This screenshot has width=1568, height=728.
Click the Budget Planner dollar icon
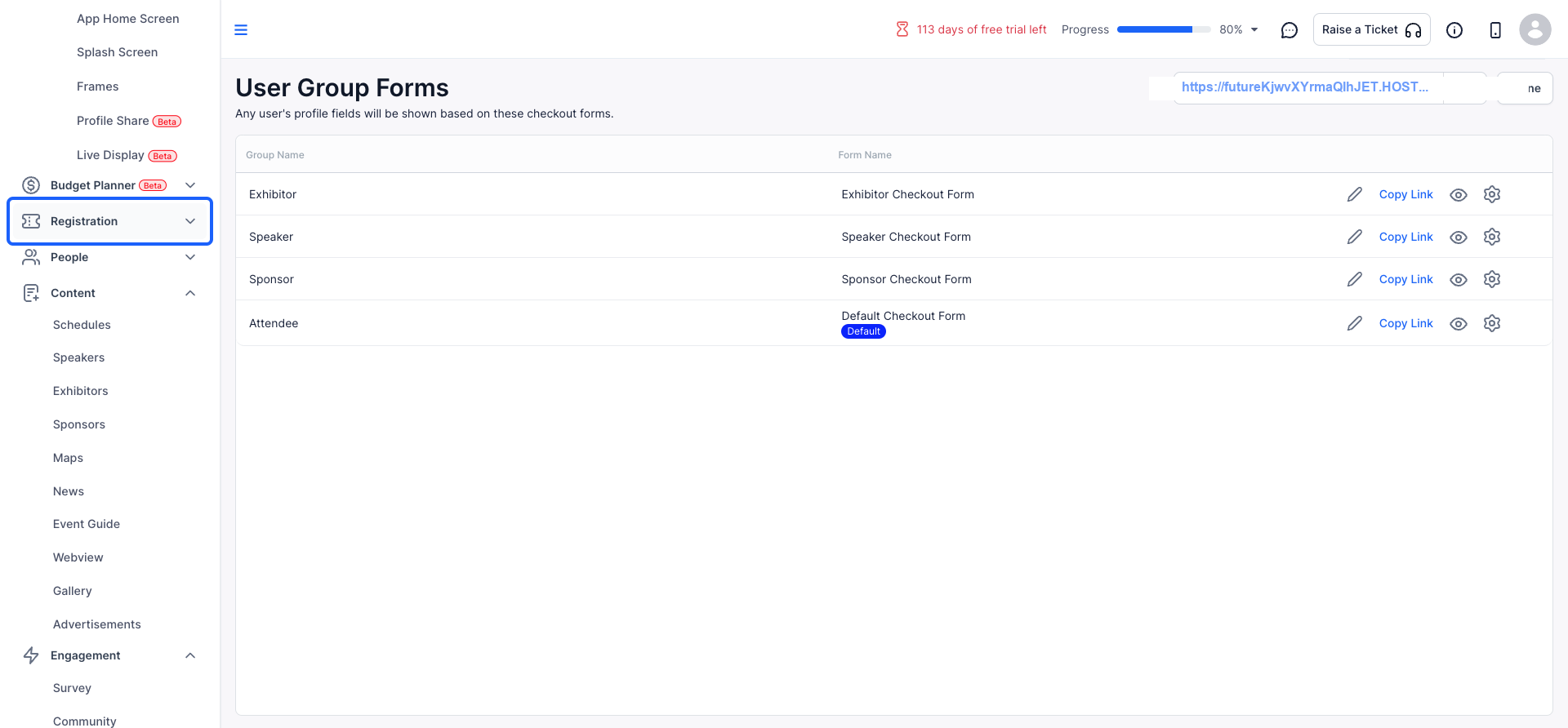[31, 185]
